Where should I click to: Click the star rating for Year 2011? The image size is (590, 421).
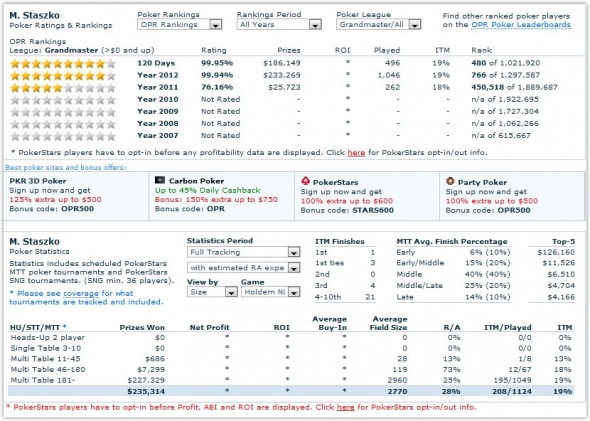[63, 88]
